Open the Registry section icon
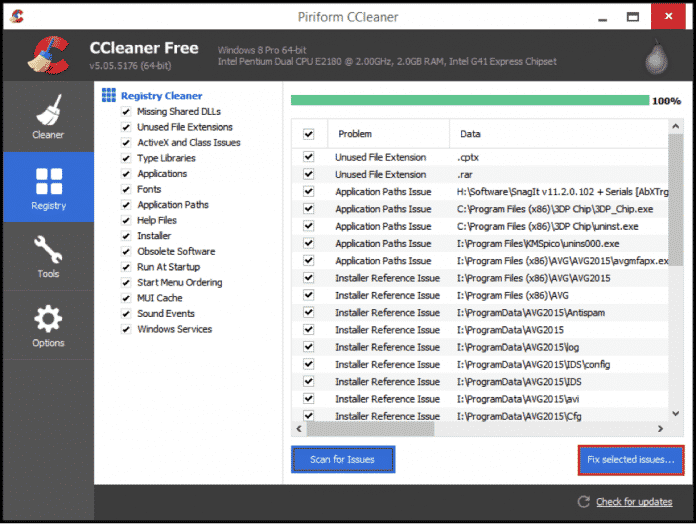 coord(48,181)
